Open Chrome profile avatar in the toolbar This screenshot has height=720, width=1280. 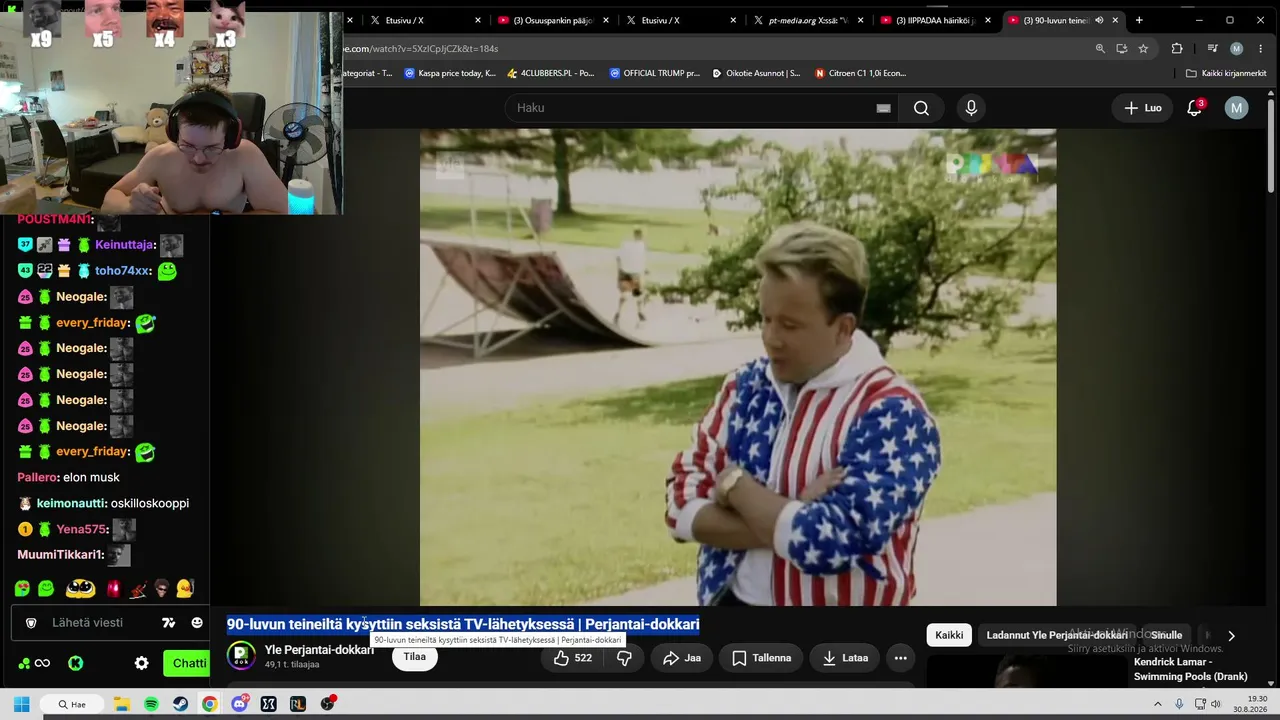pos(1237,48)
